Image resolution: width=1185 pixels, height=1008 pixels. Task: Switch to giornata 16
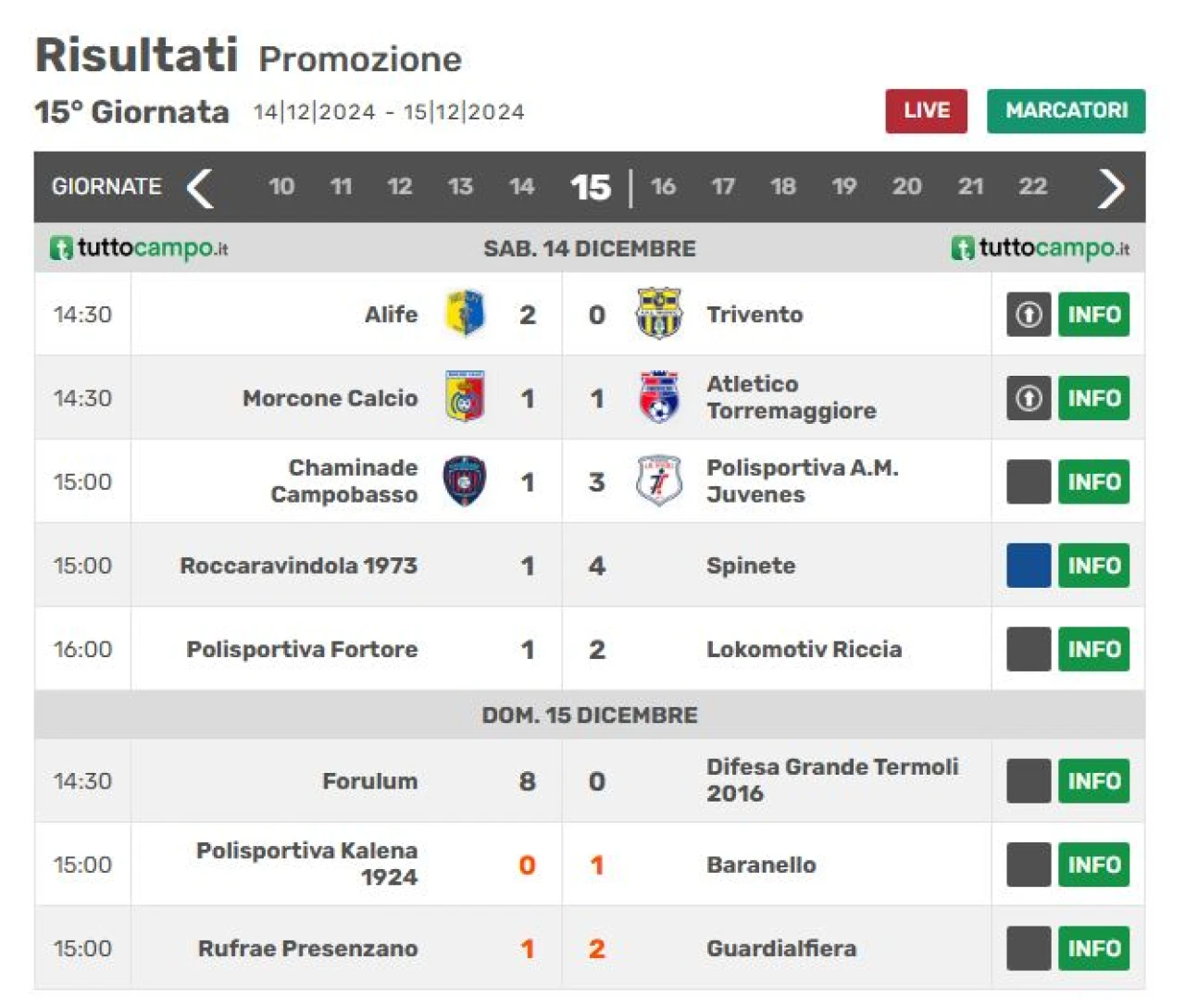(x=663, y=187)
